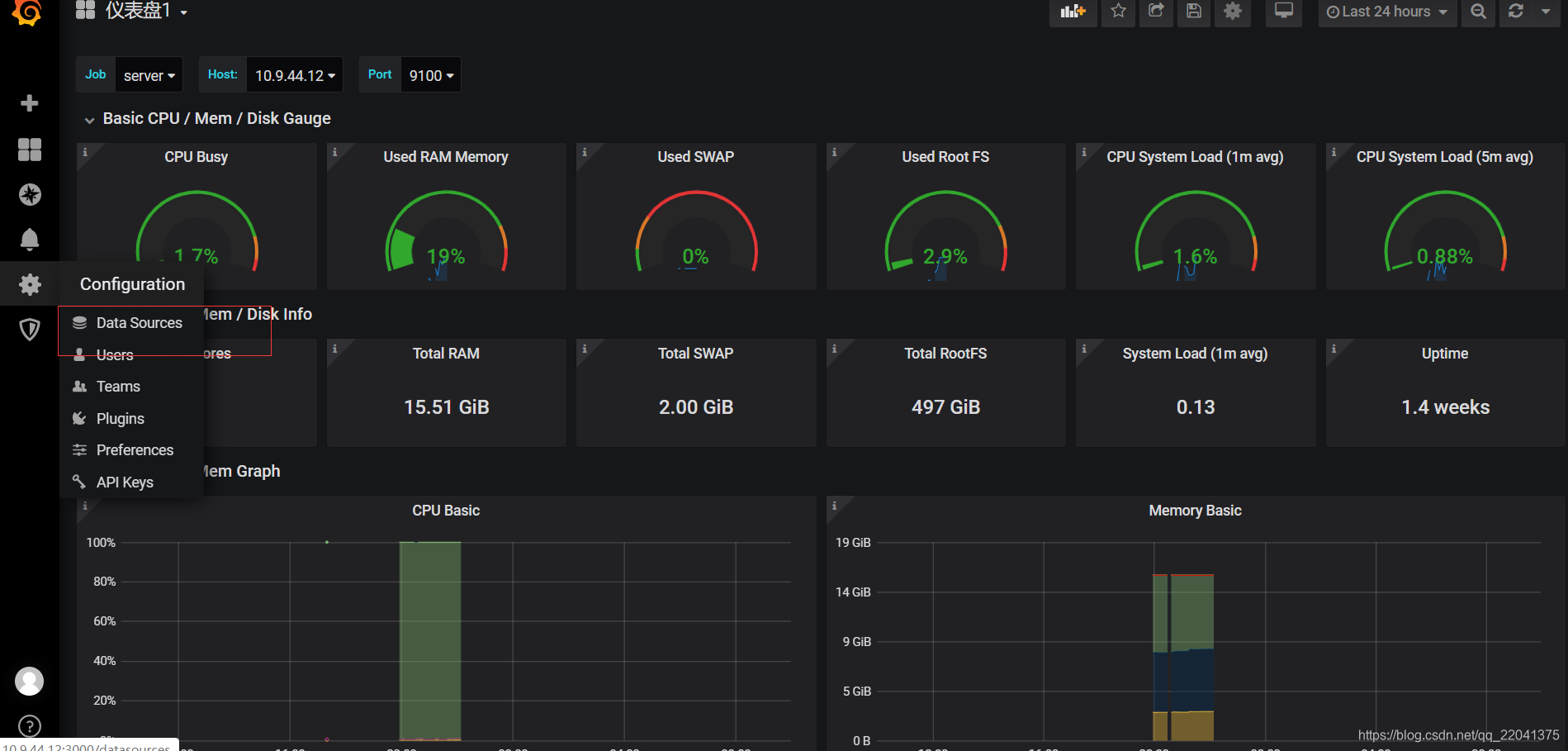Click the info icon on Total RAM panel
1568x751 pixels.
tap(334, 349)
